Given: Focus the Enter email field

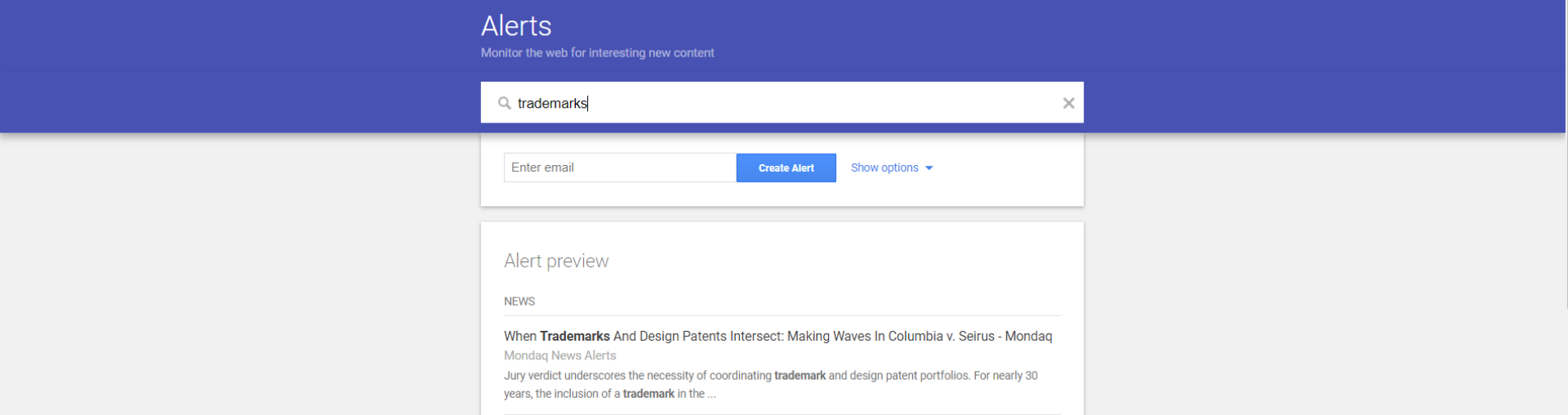Looking at the screenshot, I should [619, 167].
